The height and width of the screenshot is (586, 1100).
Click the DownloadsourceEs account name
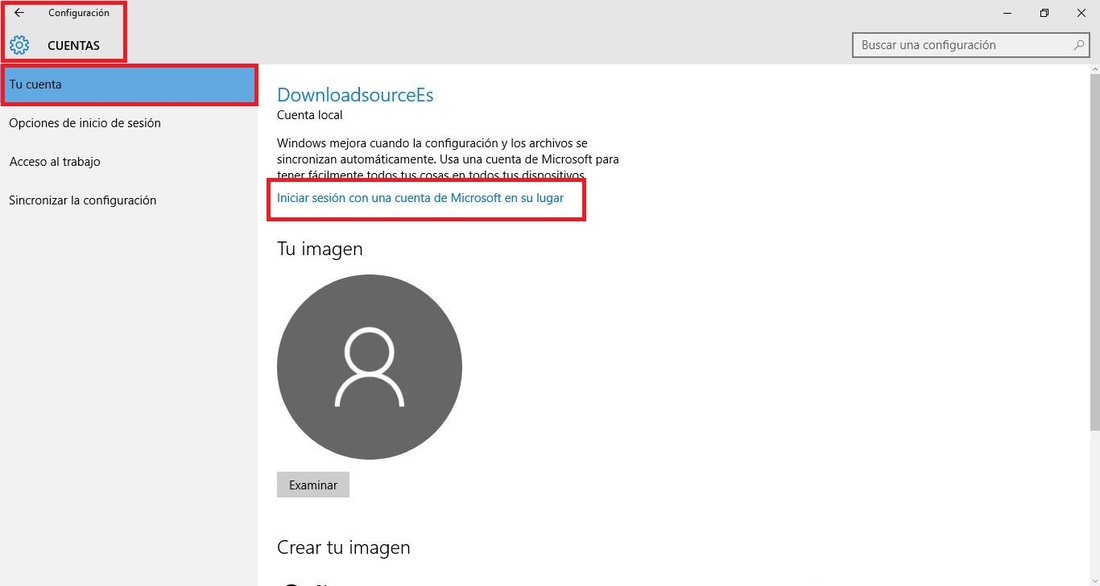(x=355, y=95)
